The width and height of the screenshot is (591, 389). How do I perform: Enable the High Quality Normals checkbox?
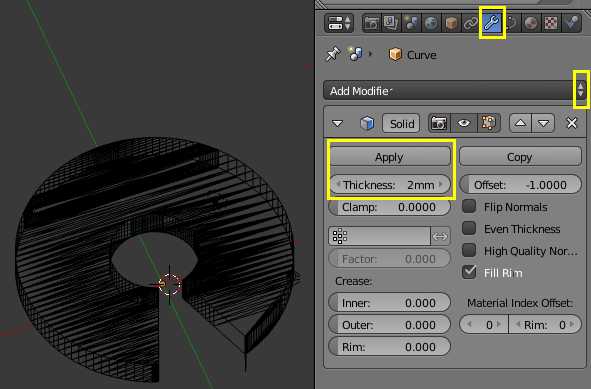coord(469,250)
